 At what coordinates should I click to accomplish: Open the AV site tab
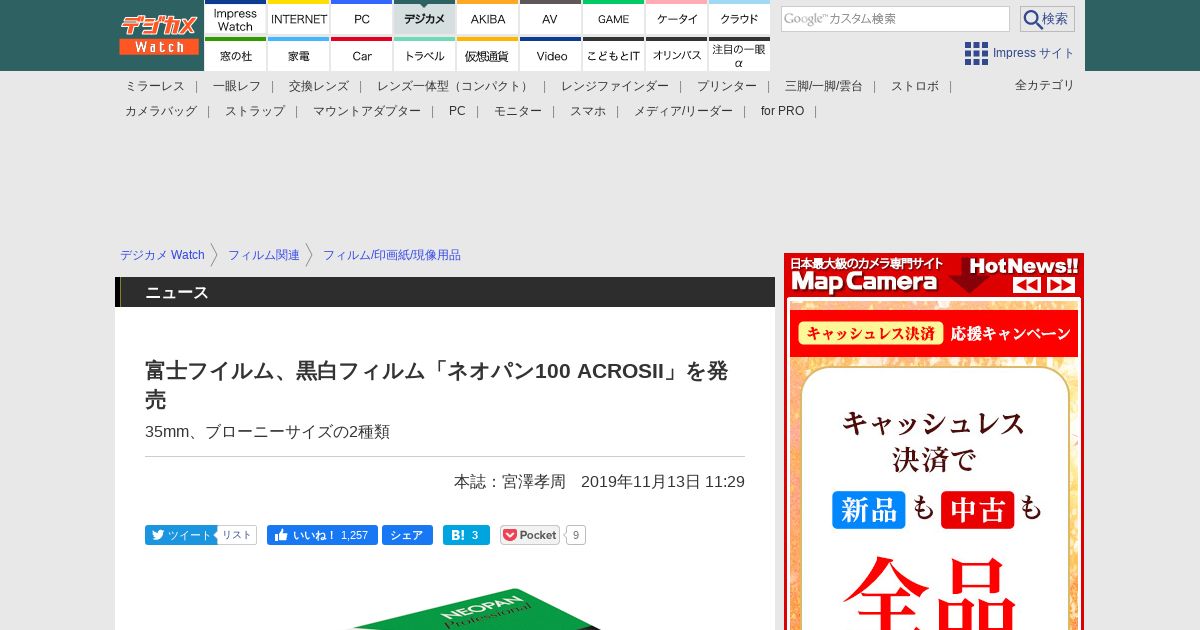550,19
